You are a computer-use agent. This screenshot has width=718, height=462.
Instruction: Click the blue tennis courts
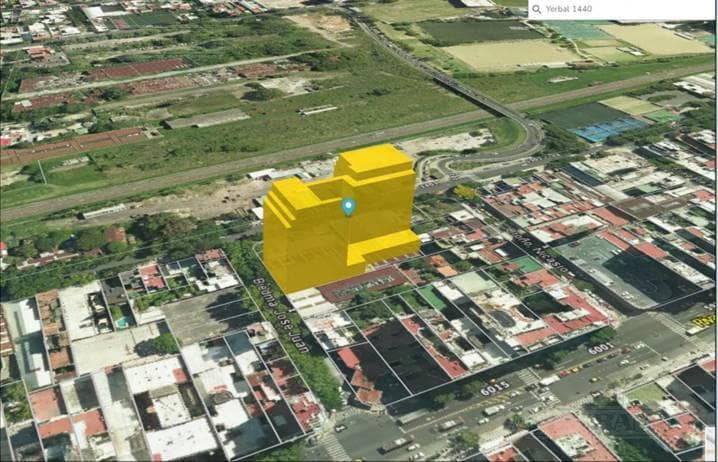click(x=608, y=129)
